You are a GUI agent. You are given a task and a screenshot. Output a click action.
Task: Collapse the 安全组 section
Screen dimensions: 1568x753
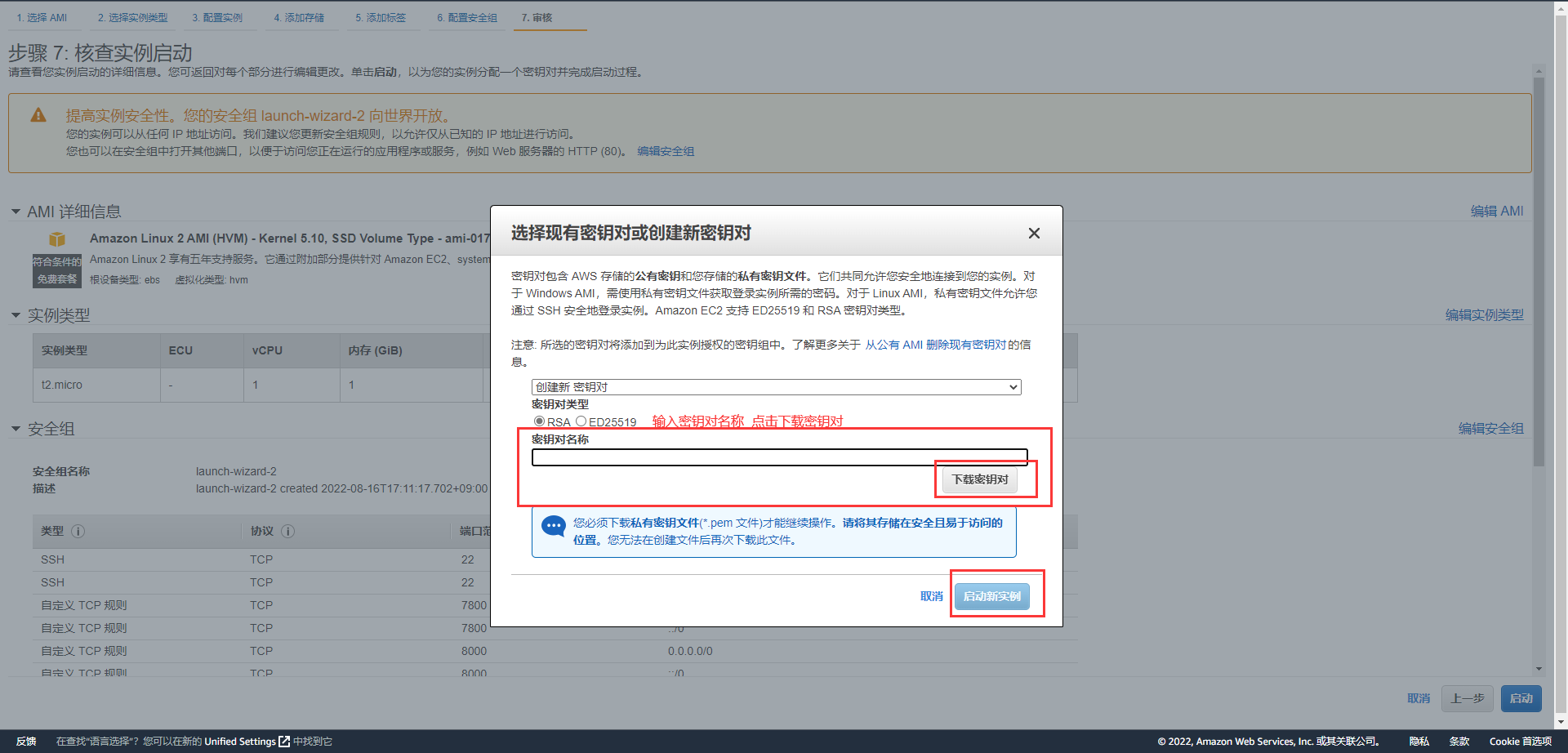16,429
